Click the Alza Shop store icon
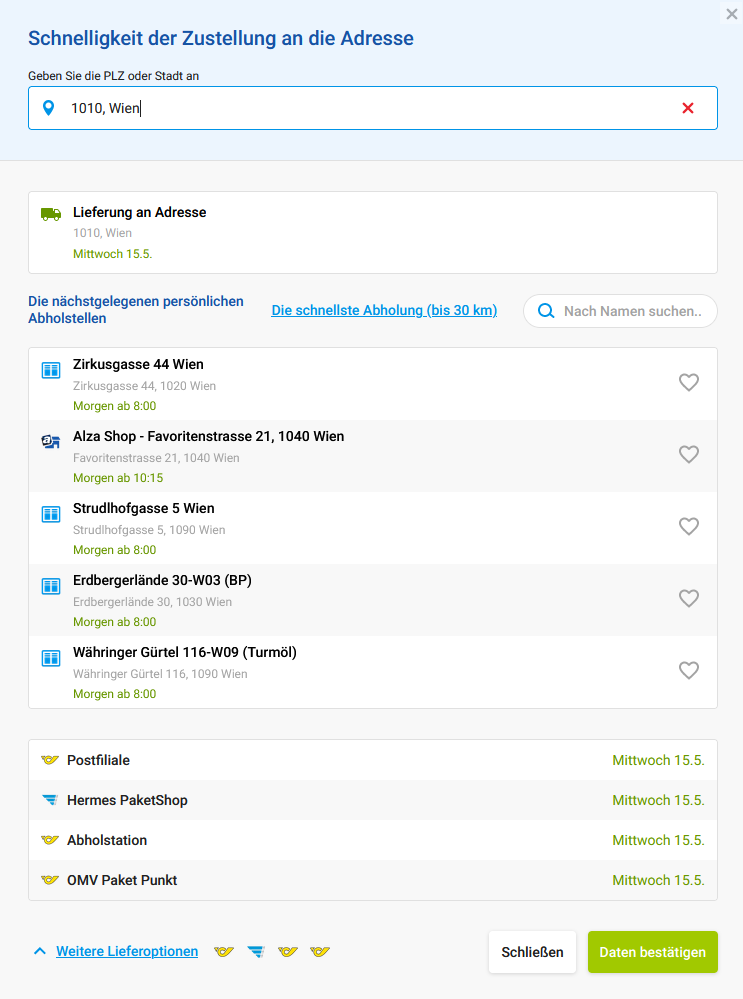The width and height of the screenshot is (743, 999). click(x=51, y=441)
